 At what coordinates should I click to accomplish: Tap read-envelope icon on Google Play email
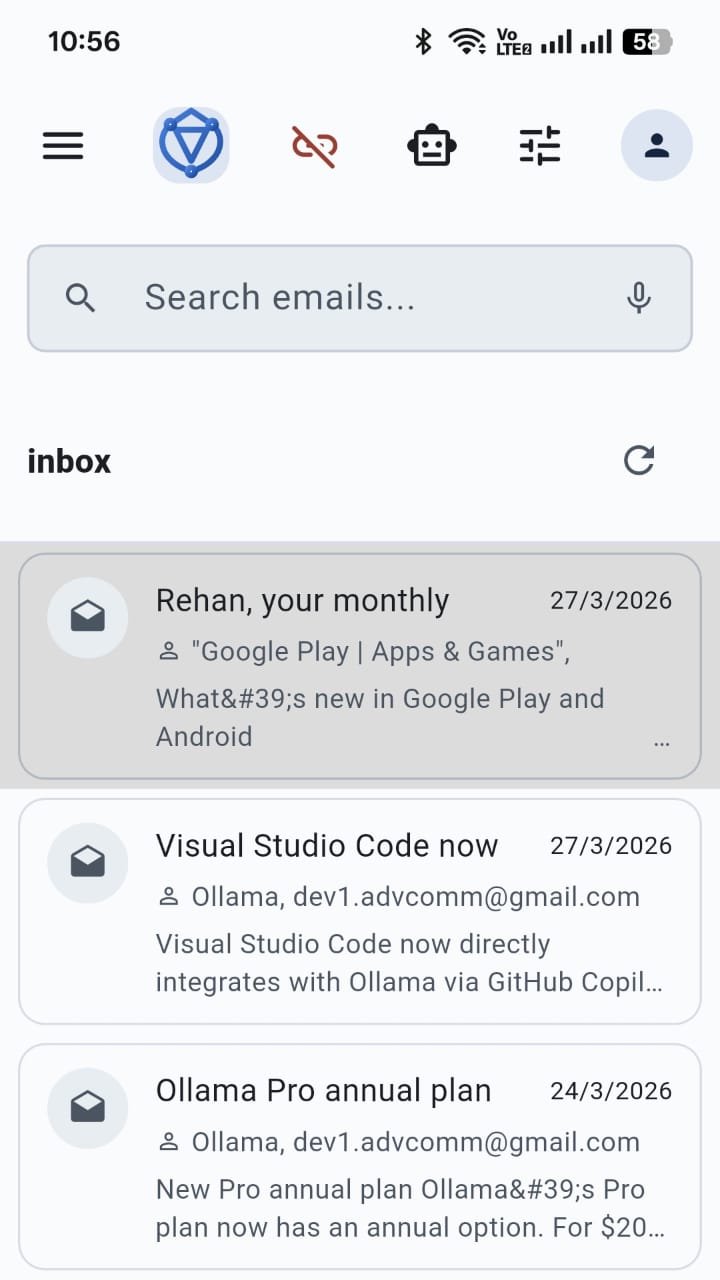point(88,617)
